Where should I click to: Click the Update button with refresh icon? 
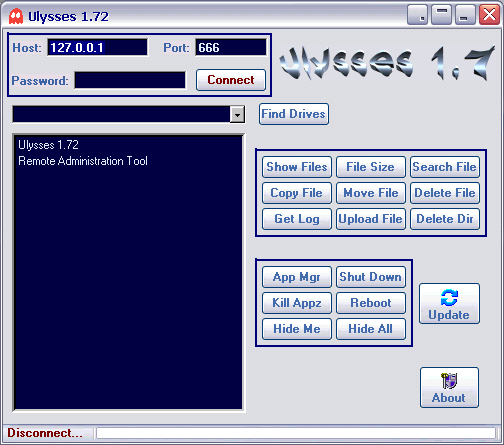[x=449, y=304]
